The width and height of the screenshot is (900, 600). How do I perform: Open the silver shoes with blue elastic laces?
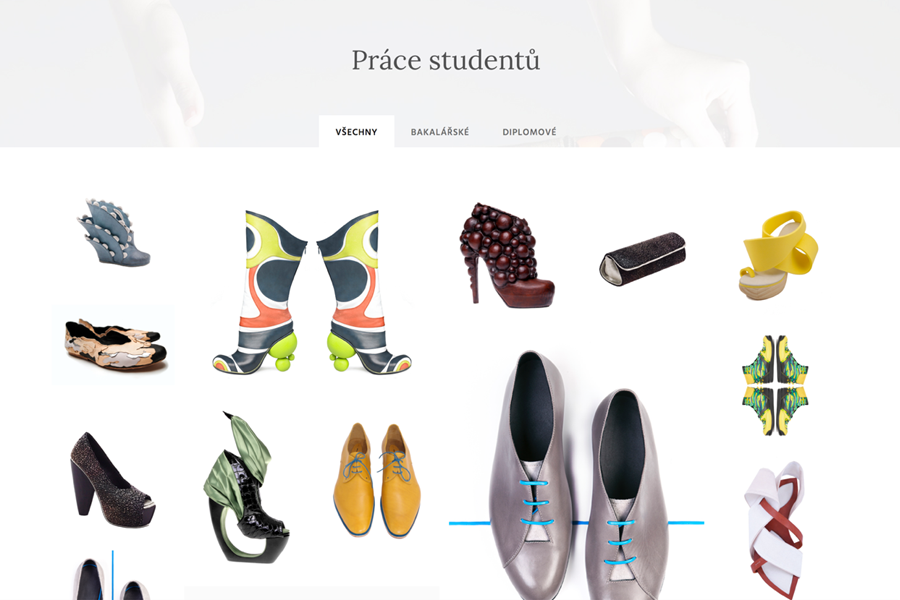pyautogui.click(x=576, y=475)
